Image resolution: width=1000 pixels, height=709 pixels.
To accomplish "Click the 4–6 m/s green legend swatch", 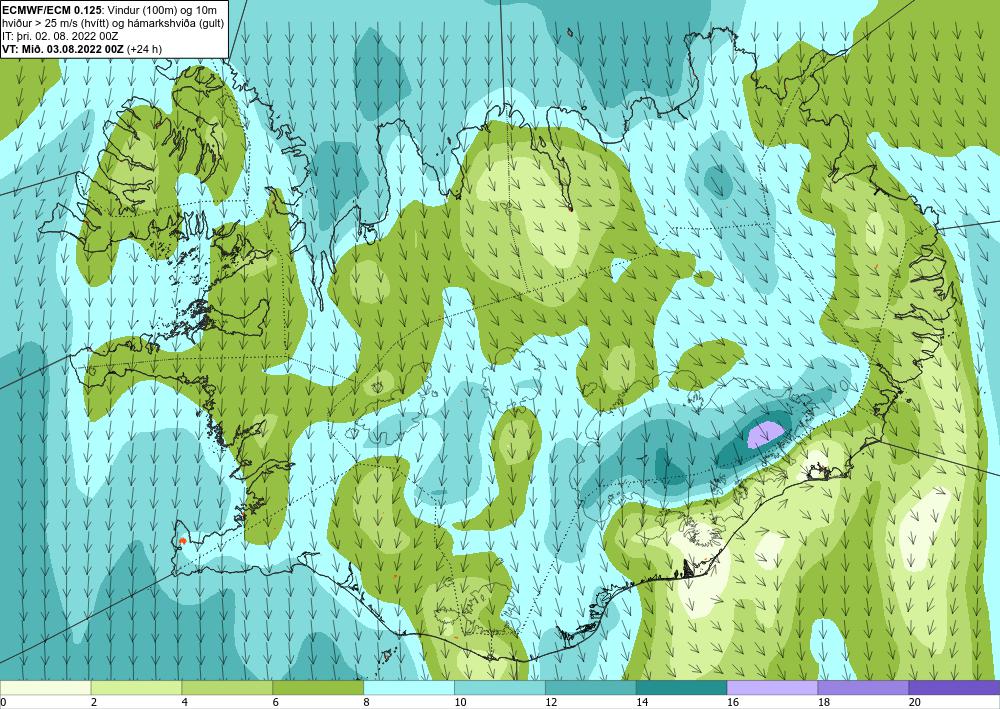I will (x=227, y=687).
